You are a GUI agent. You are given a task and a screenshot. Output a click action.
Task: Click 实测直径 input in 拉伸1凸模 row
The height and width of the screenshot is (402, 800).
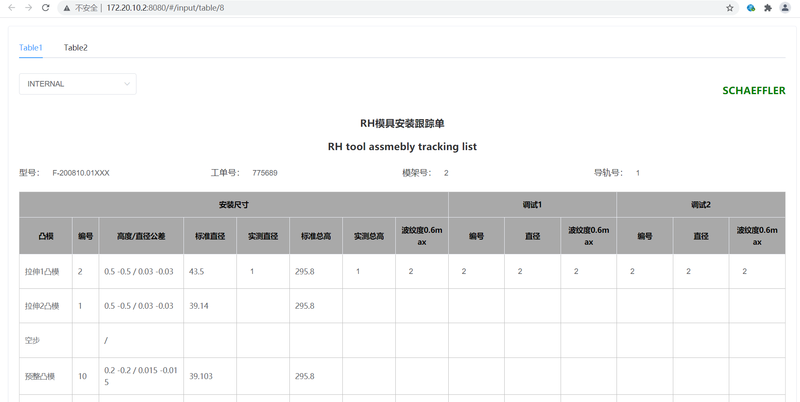coord(263,271)
